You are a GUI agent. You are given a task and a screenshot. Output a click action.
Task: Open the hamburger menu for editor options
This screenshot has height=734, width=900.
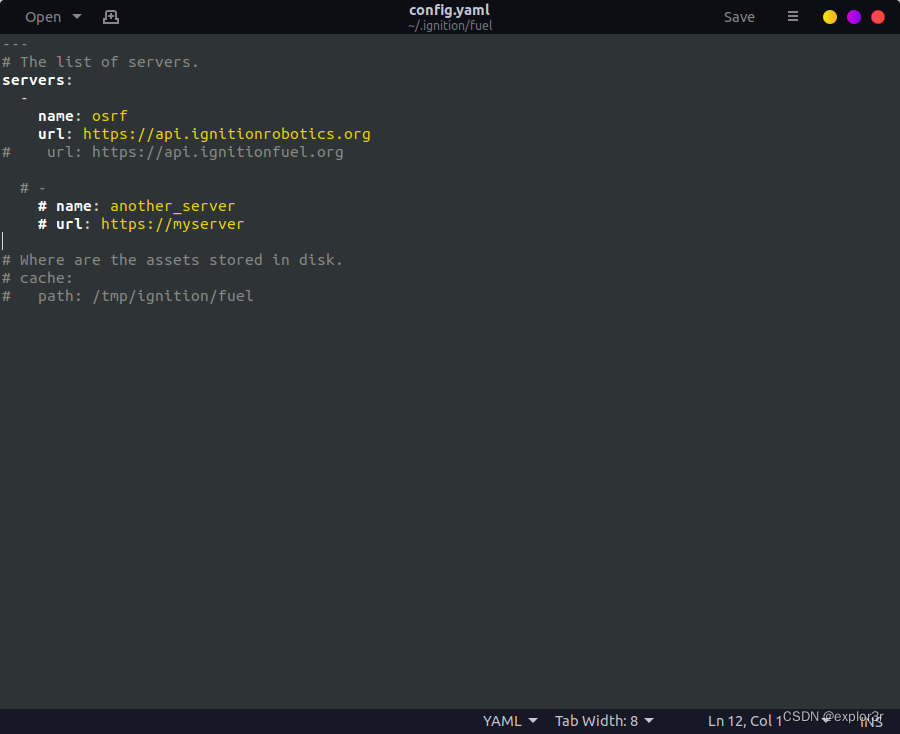tap(792, 17)
